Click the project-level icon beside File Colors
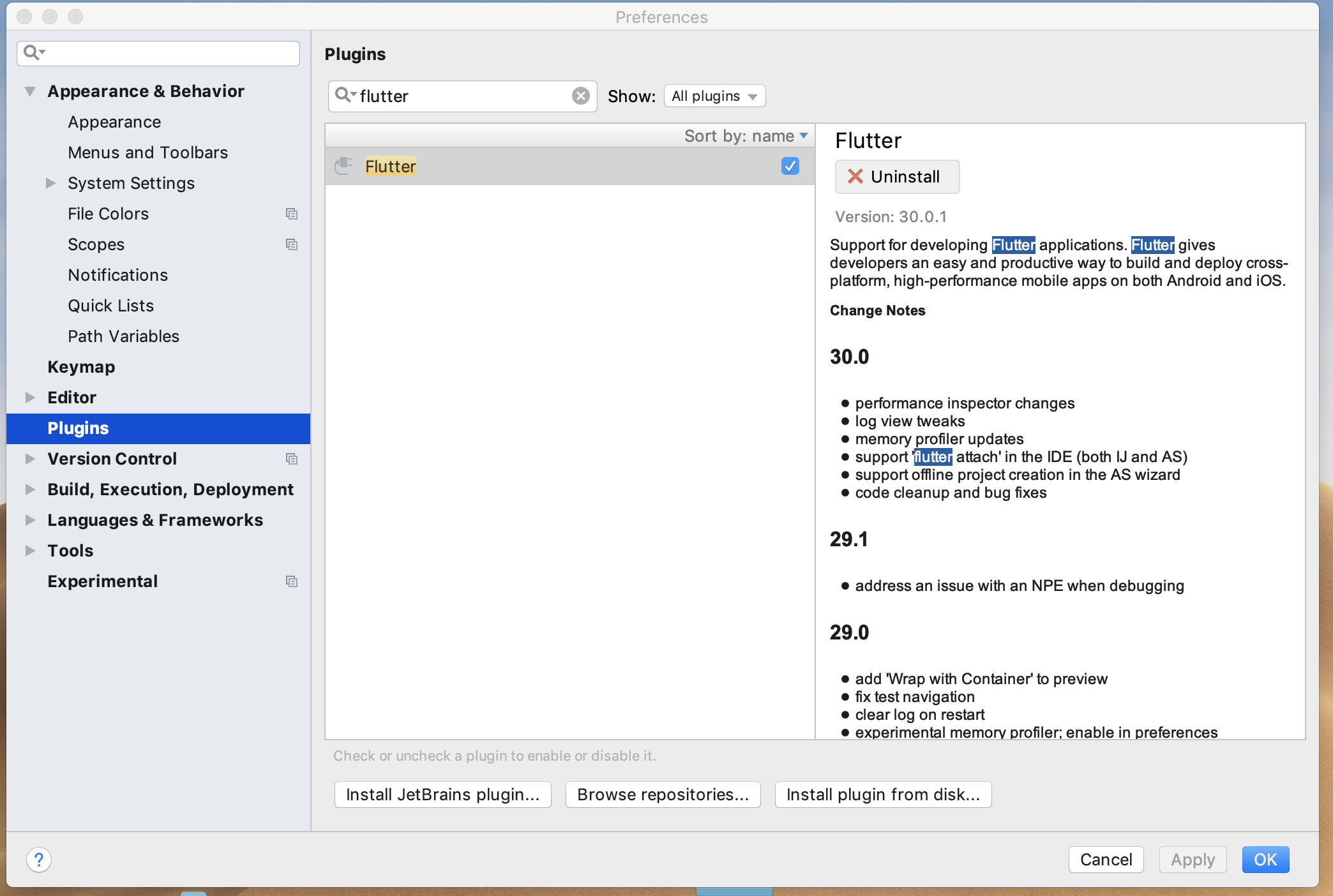This screenshot has width=1333, height=896. tap(292, 214)
